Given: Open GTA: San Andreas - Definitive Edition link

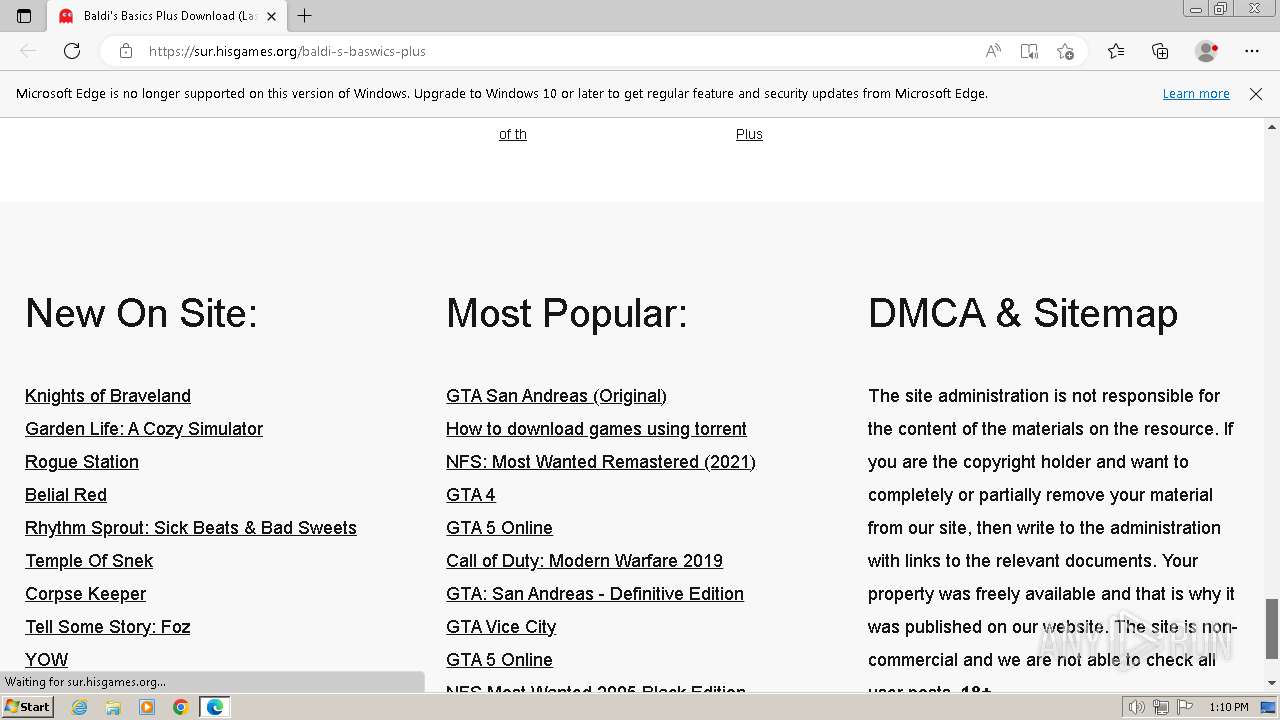Looking at the screenshot, I should tap(595, 594).
